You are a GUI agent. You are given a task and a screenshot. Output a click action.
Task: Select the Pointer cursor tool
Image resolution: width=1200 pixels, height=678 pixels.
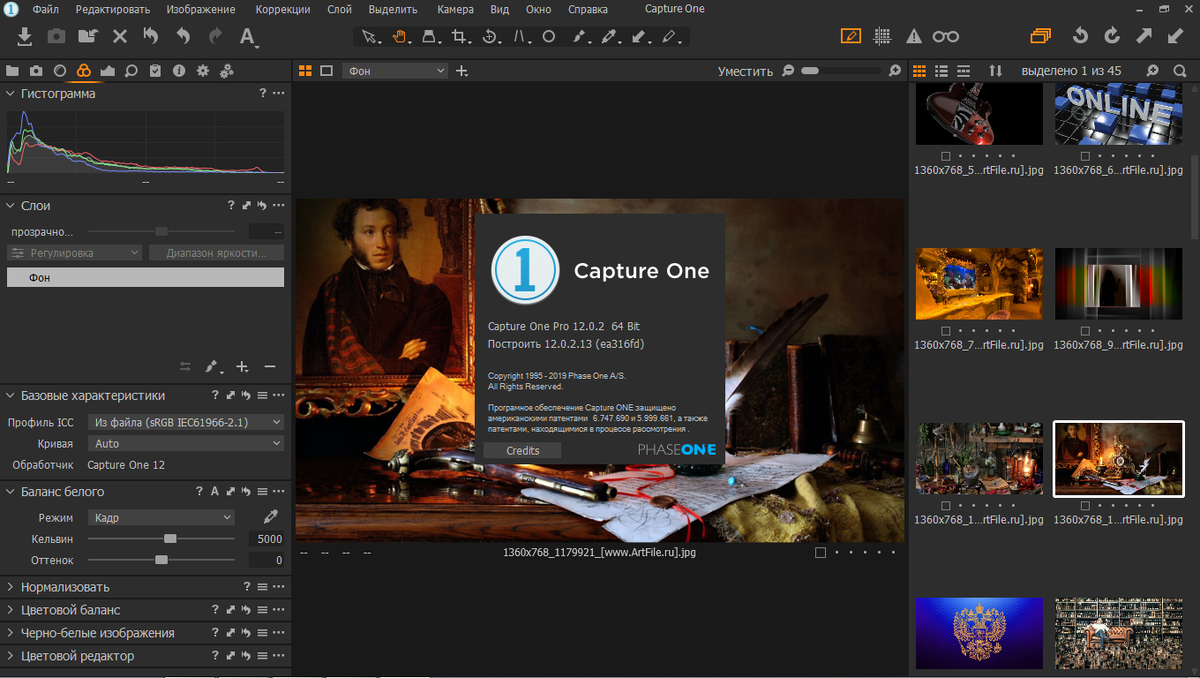tap(370, 37)
